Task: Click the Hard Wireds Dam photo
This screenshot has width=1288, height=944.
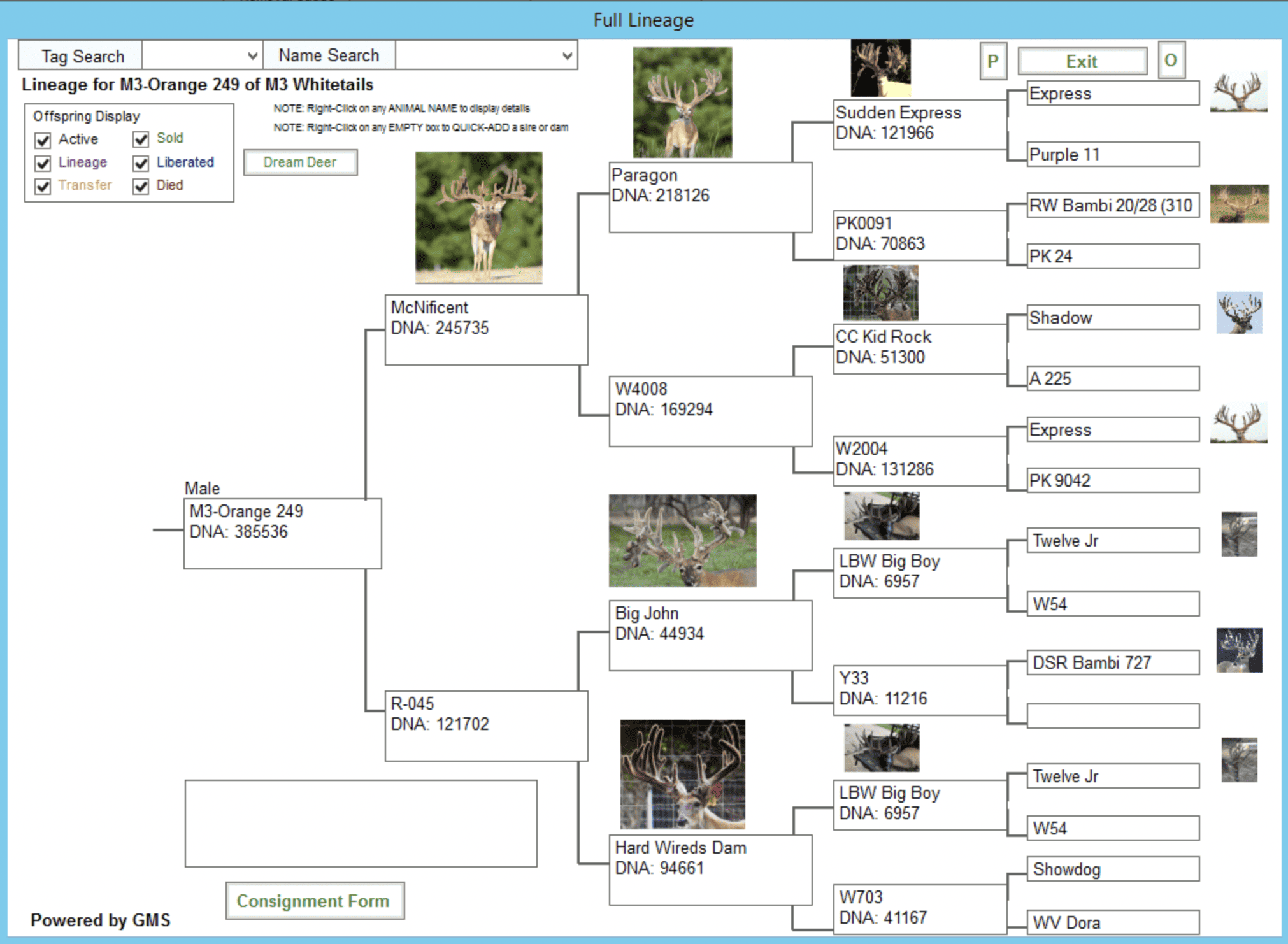Action: 682,774
